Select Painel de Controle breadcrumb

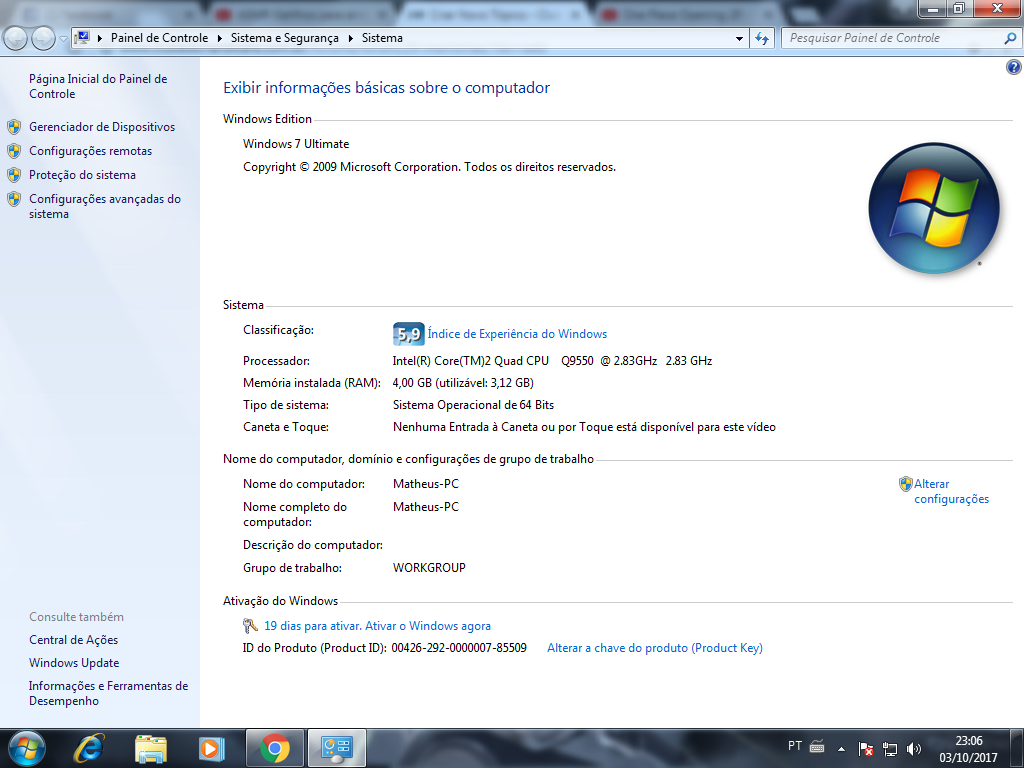159,38
